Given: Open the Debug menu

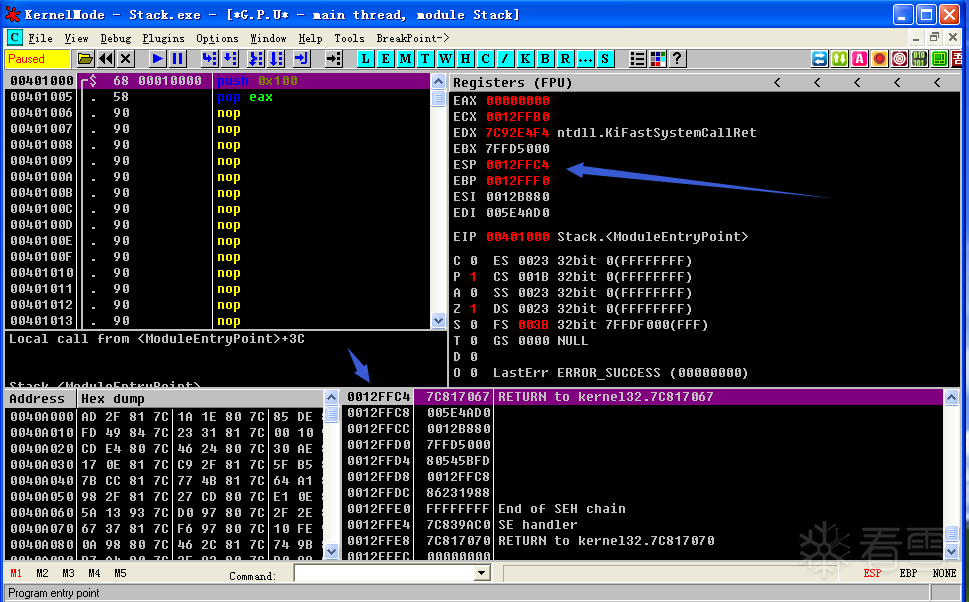Looking at the screenshot, I should (x=116, y=38).
